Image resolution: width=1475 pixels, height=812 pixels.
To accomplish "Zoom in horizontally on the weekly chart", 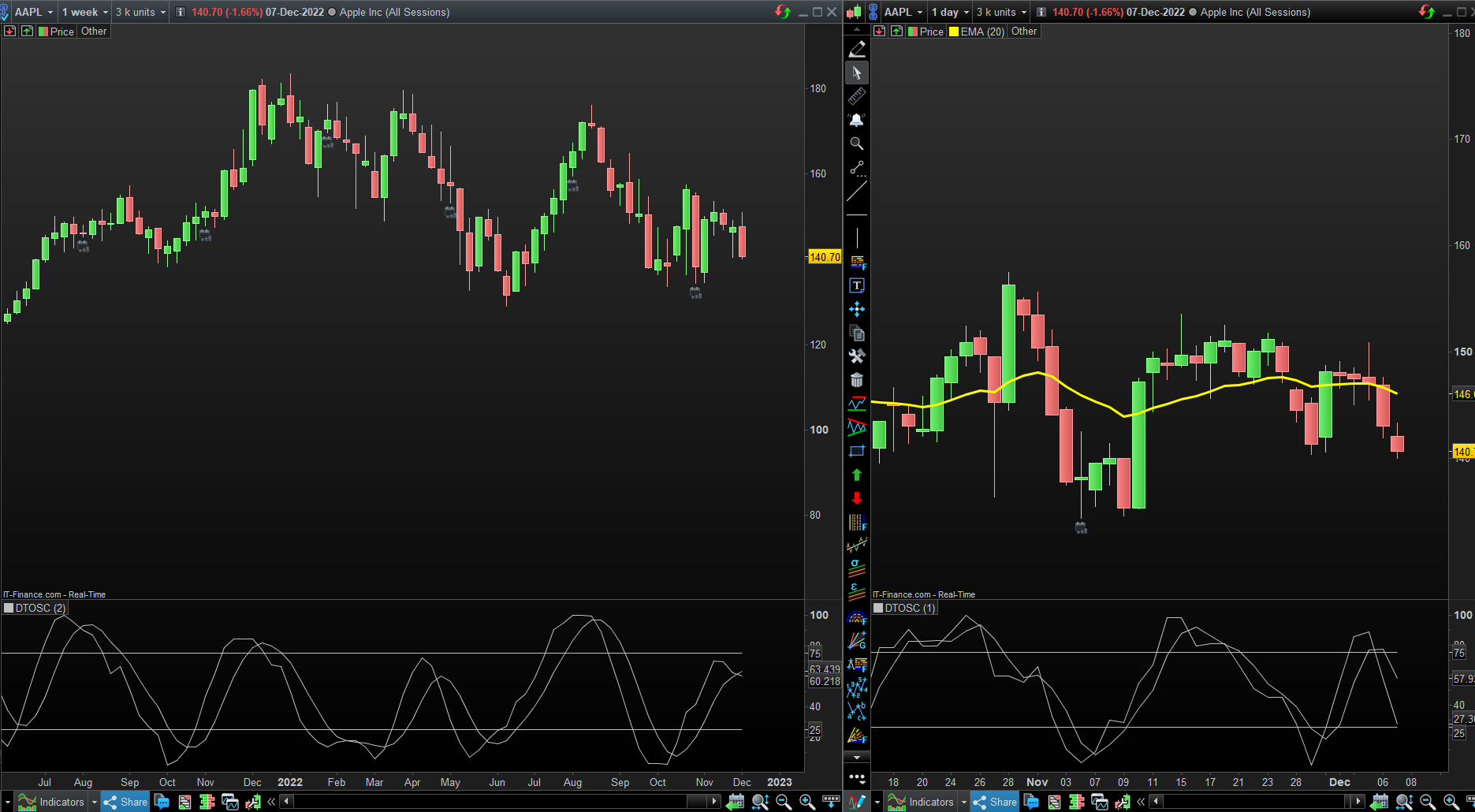I will pyautogui.click(x=807, y=802).
